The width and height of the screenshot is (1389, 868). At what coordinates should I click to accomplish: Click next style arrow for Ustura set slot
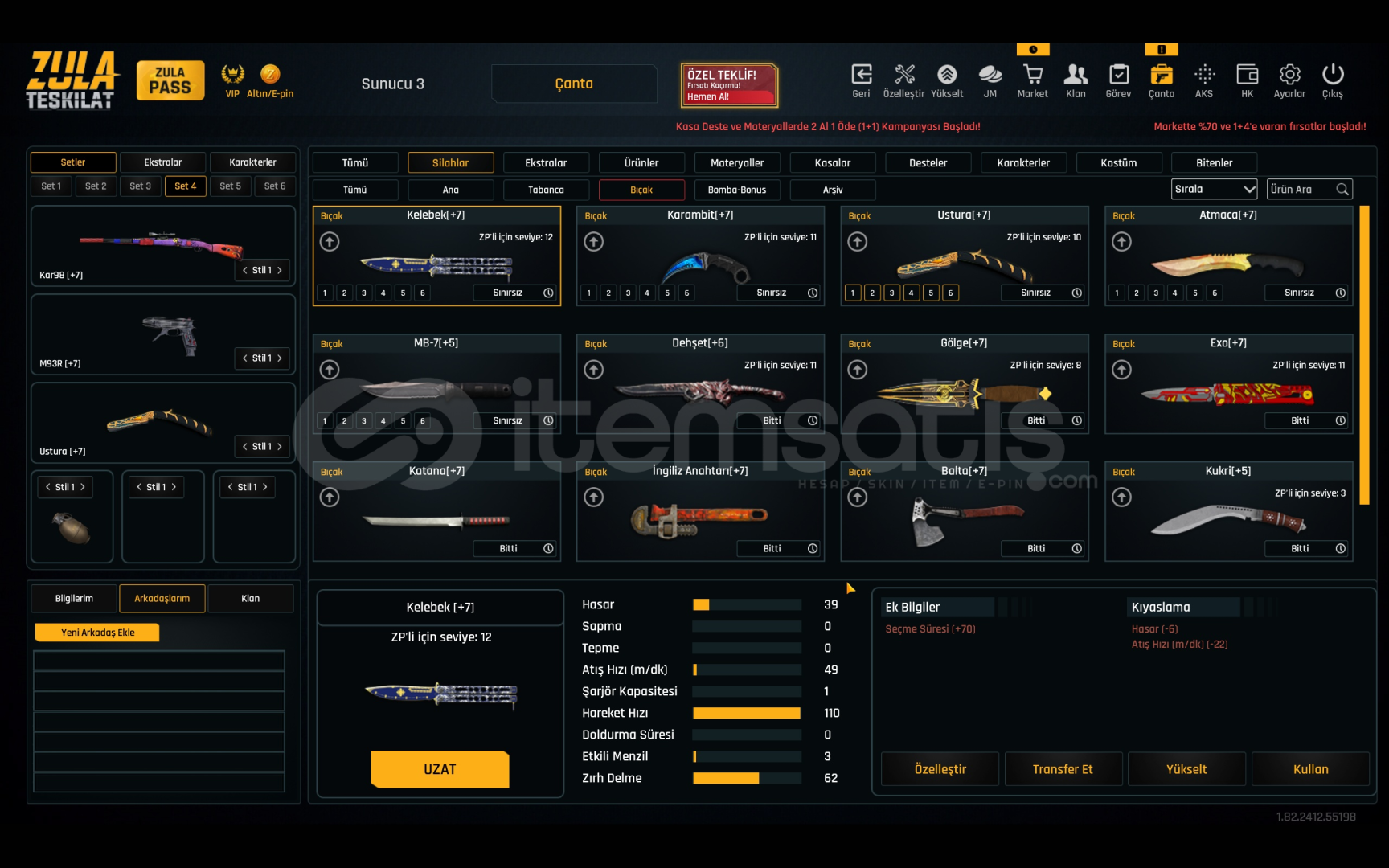point(280,446)
